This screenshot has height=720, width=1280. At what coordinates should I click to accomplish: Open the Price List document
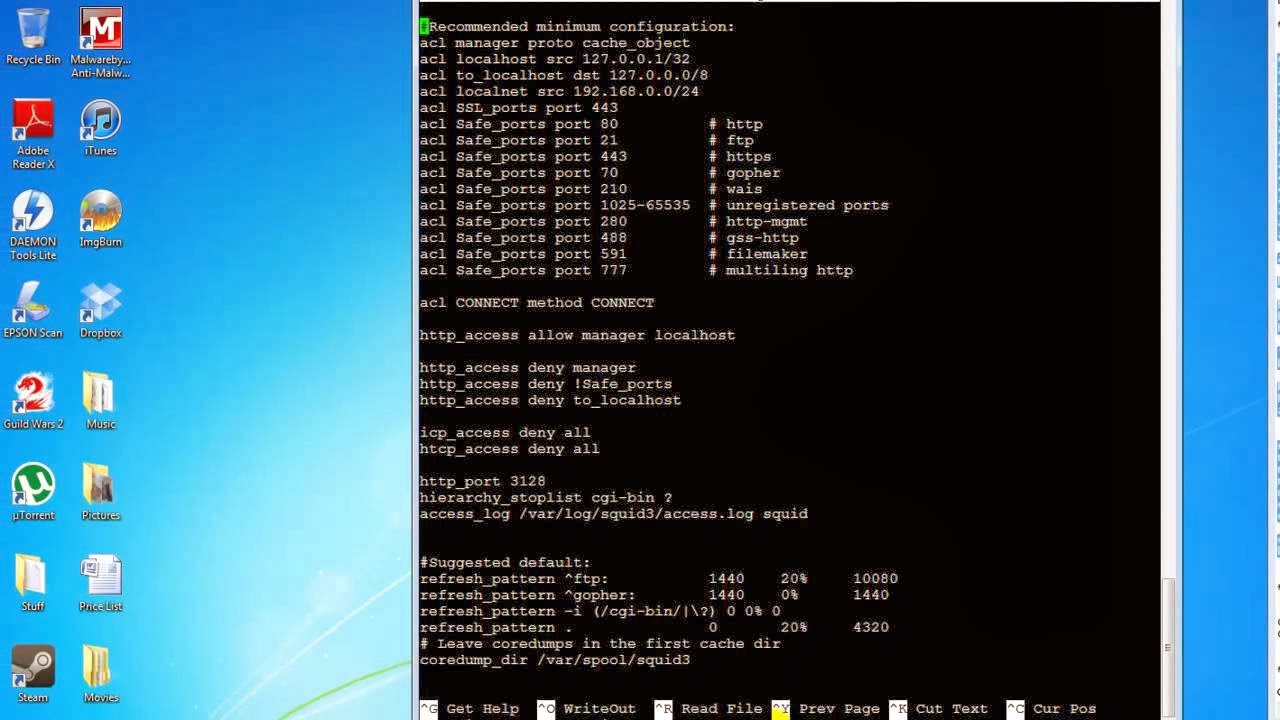click(100, 583)
